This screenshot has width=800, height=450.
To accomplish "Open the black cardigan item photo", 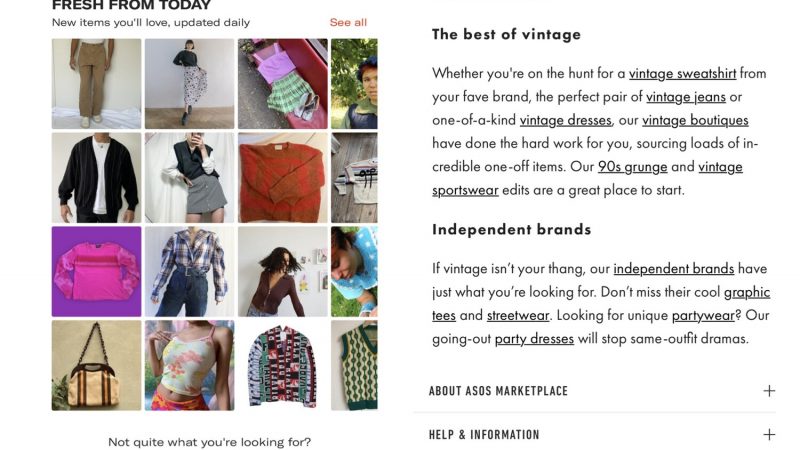I will 97,178.
